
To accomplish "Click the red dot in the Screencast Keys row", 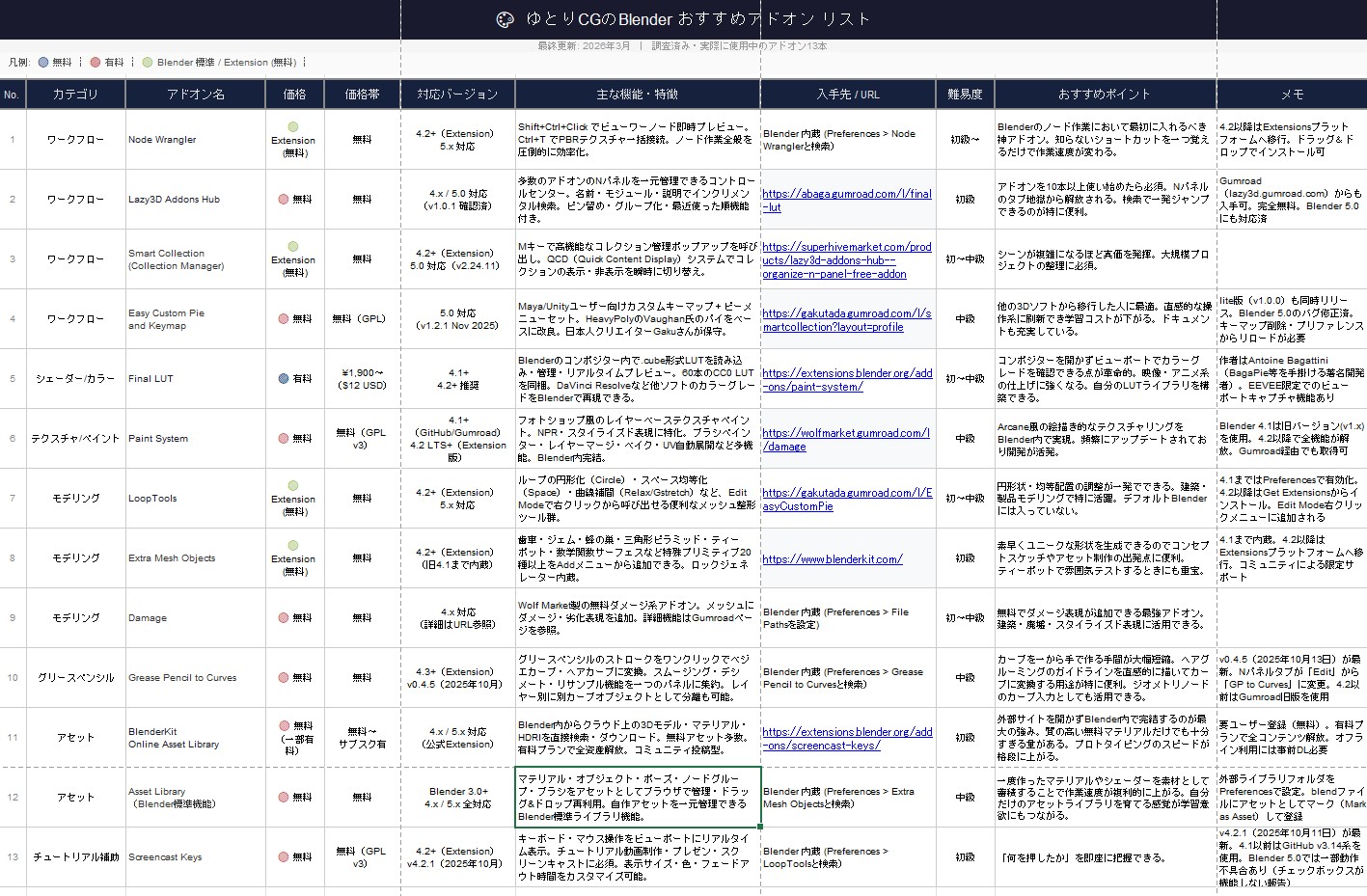I will (x=284, y=856).
